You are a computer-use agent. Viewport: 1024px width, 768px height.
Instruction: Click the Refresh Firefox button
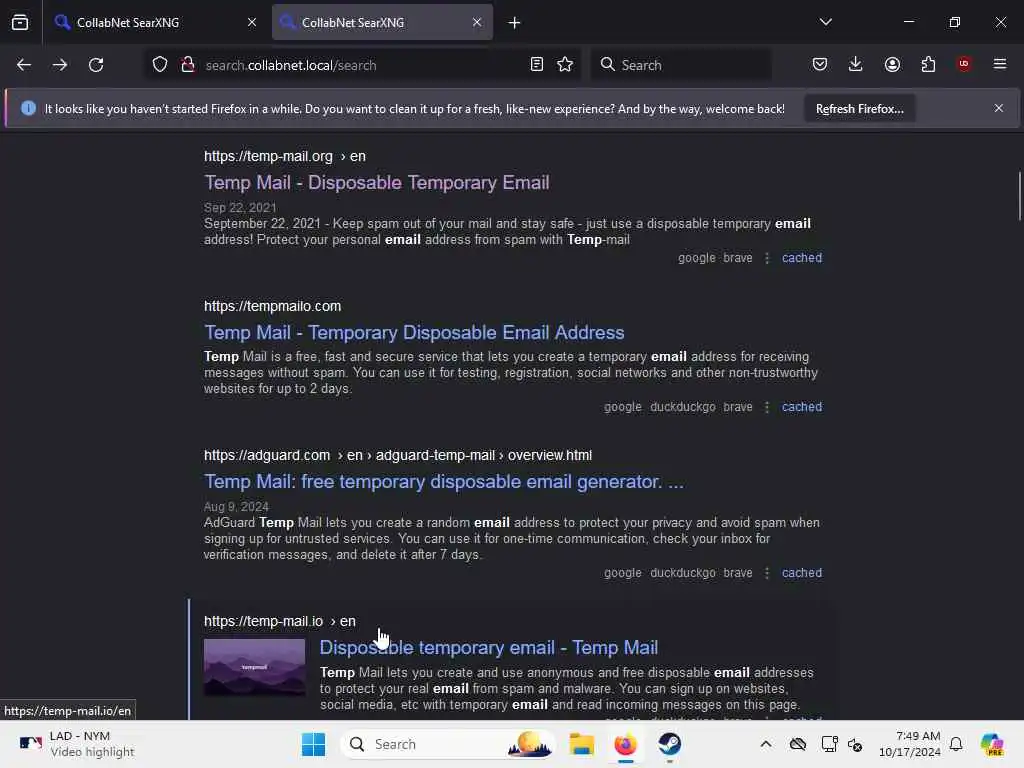click(859, 108)
